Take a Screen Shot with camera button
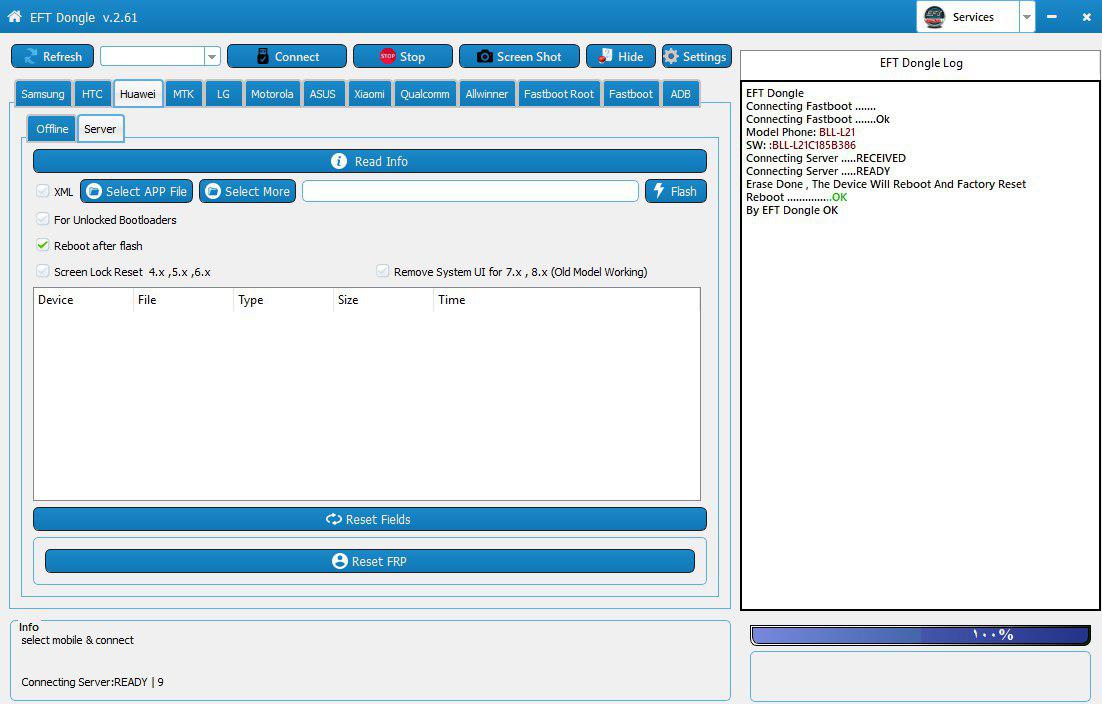 (x=519, y=57)
